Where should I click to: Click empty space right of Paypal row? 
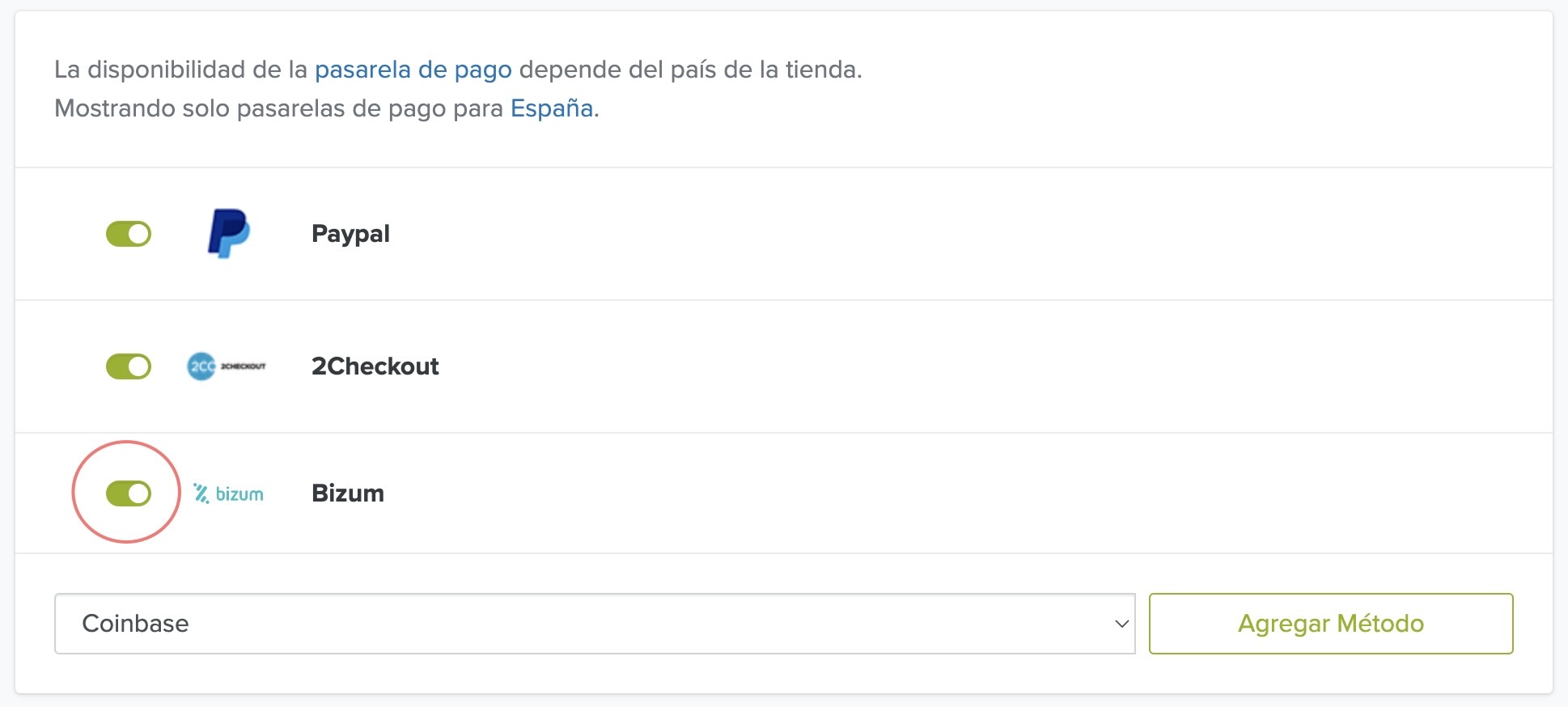(x=971, y=234)
